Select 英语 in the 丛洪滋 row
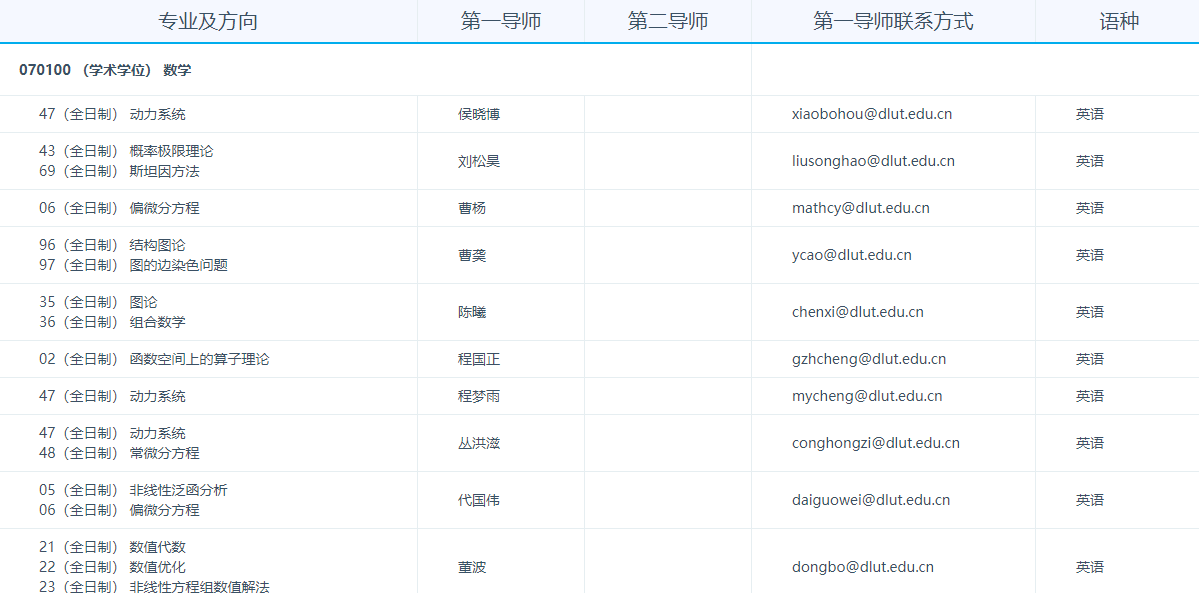Viewport: 1199px width, 593px height. [1090, 443]
